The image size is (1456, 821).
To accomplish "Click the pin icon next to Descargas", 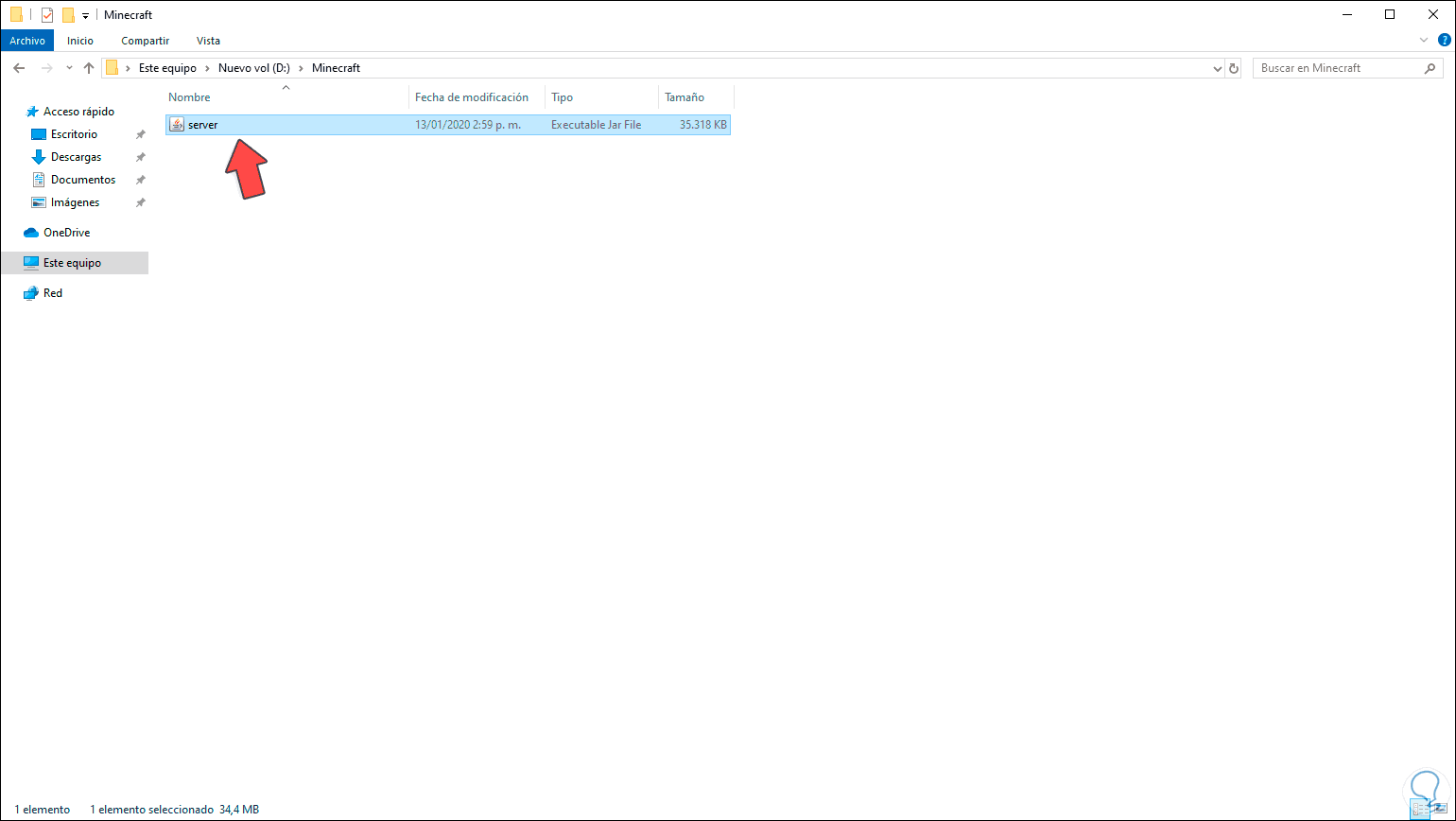I will [x=140, y=158].
